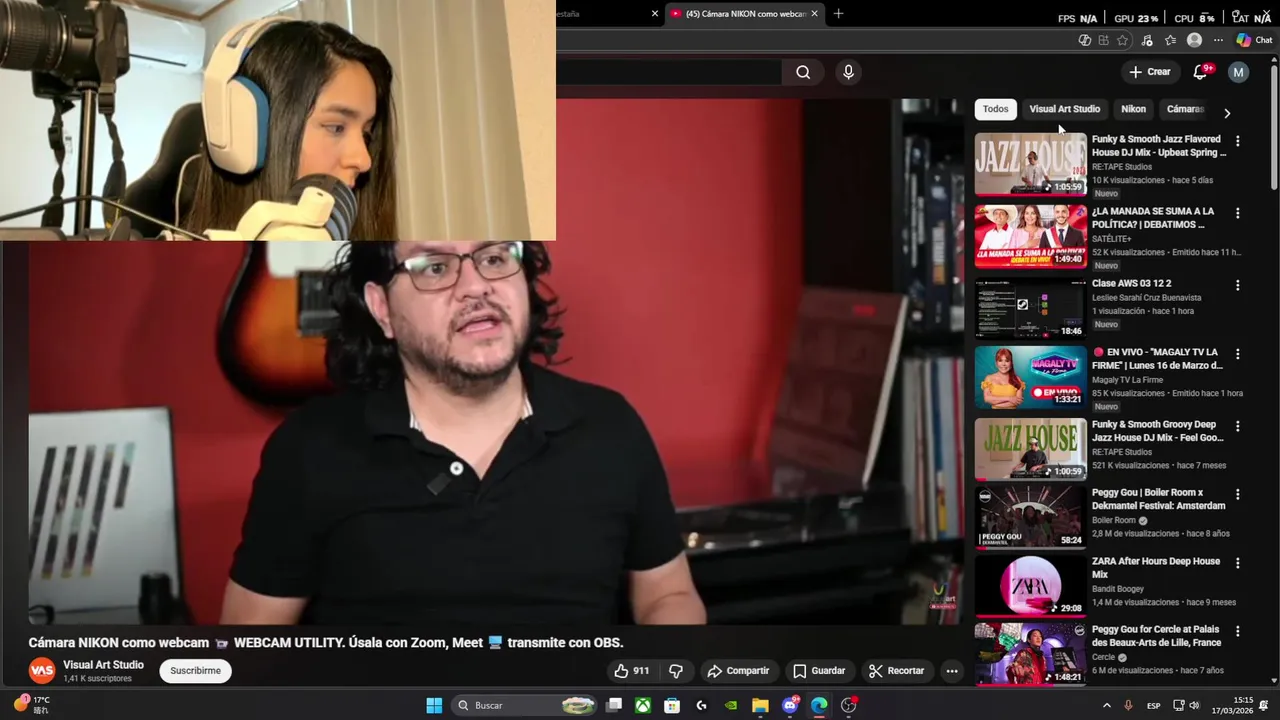This screenshot has width=1280, height=720.
Task: Open the Windows Start menu
Action: pos(434,706)
